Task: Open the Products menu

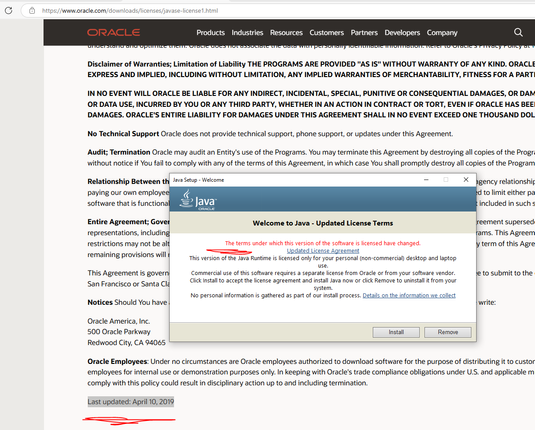Action: pyautogui.click(x=211, y=33)
